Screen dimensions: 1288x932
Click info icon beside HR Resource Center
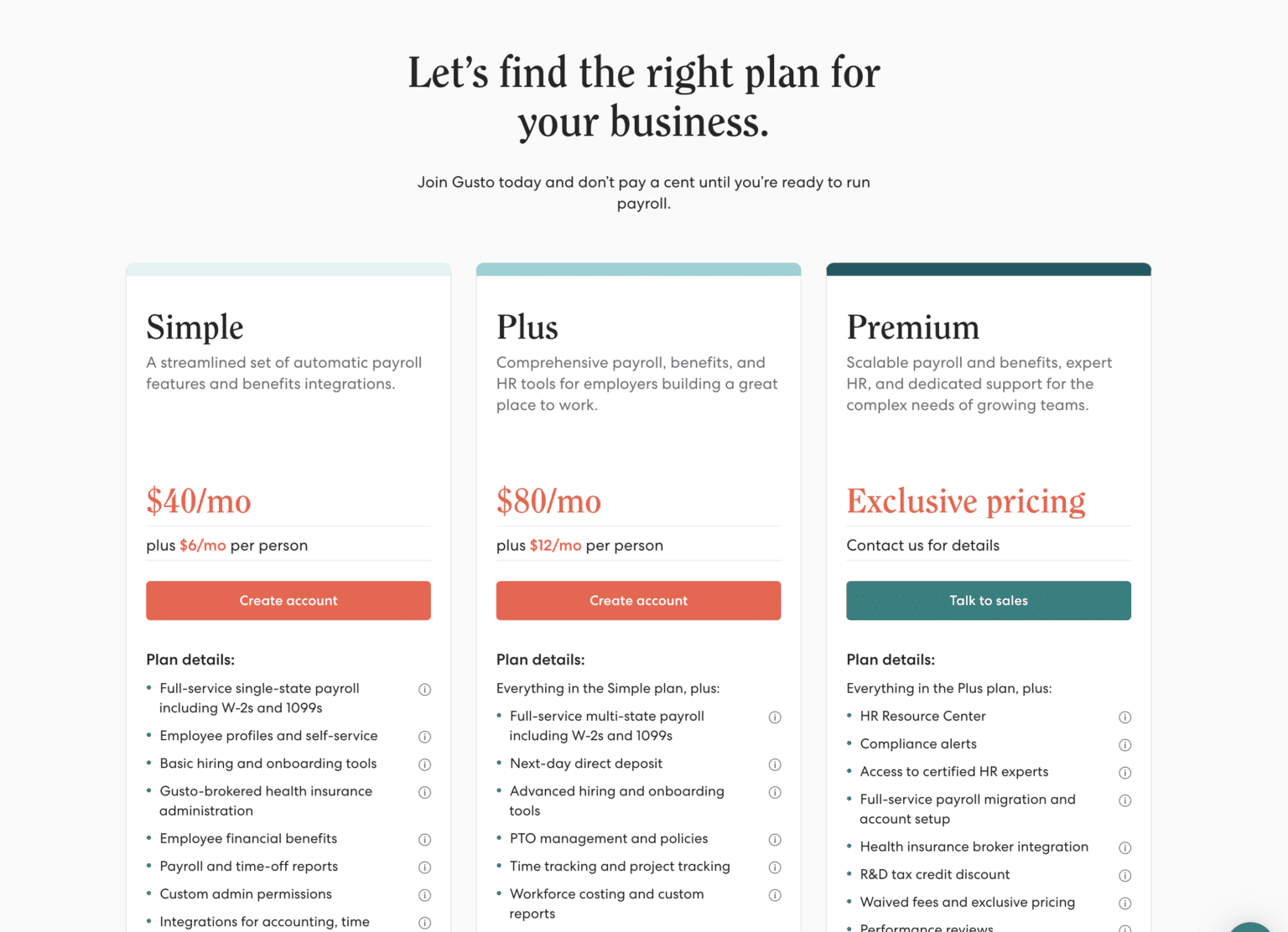pos(1125,717)
